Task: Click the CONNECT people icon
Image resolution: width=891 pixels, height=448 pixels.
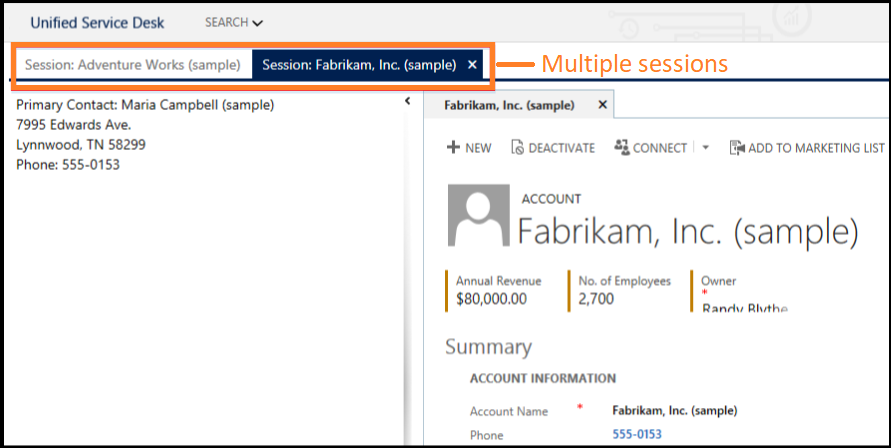Action: click(622, 147)
